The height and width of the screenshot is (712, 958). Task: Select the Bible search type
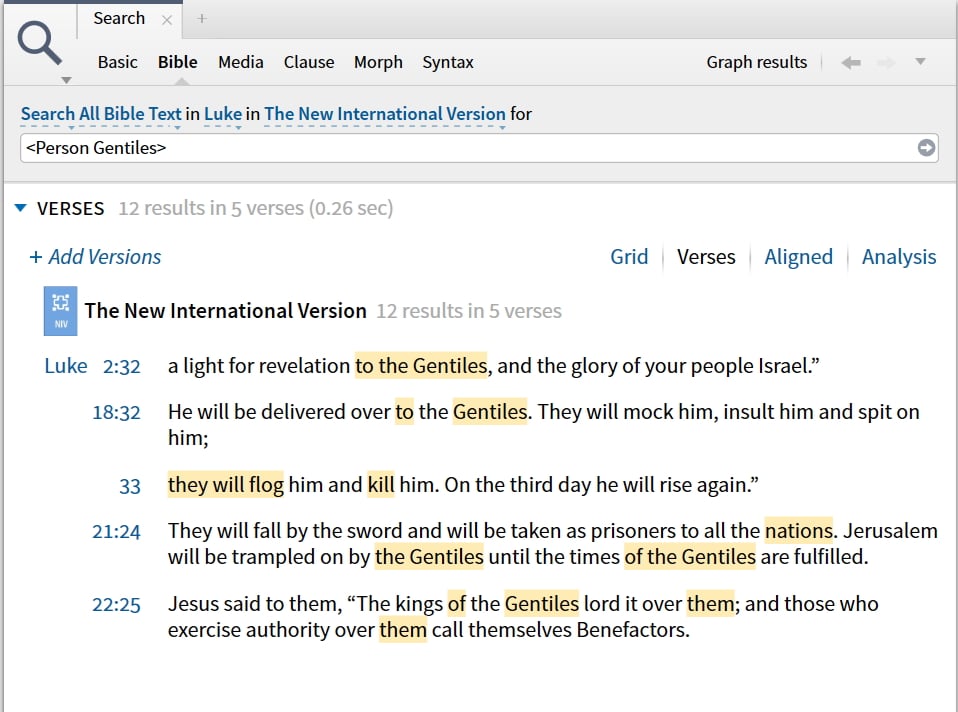click(178, 62)
